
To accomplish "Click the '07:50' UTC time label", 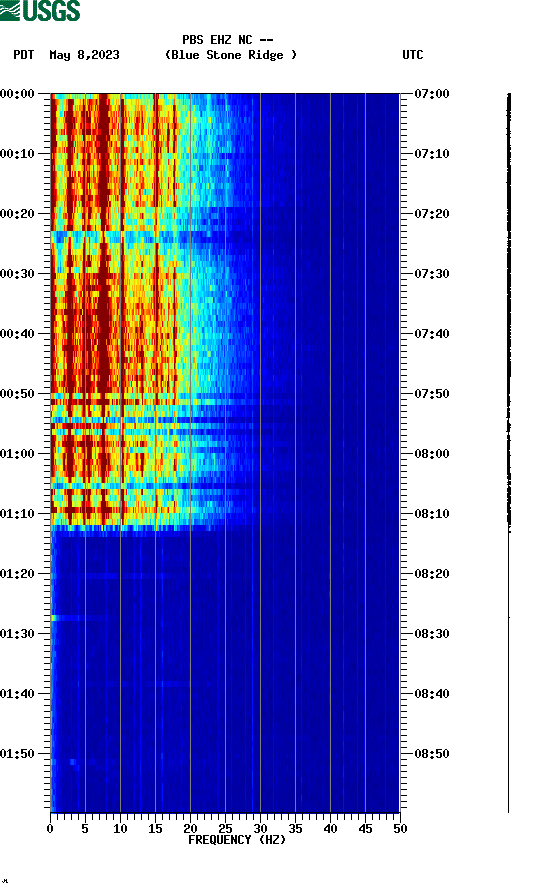I will (432, 394).
